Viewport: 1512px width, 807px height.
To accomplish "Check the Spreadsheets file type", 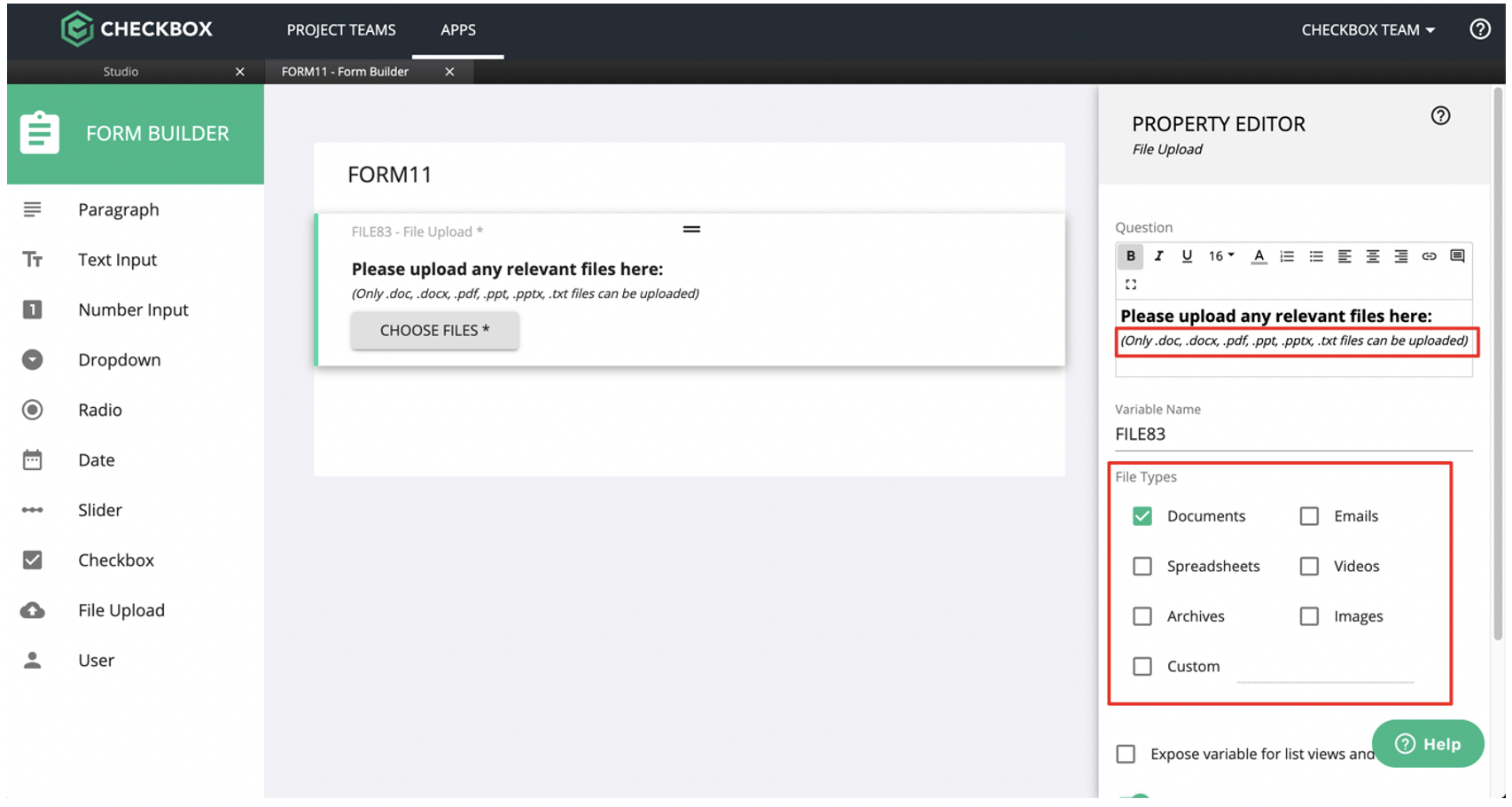I will (1142, 566).
